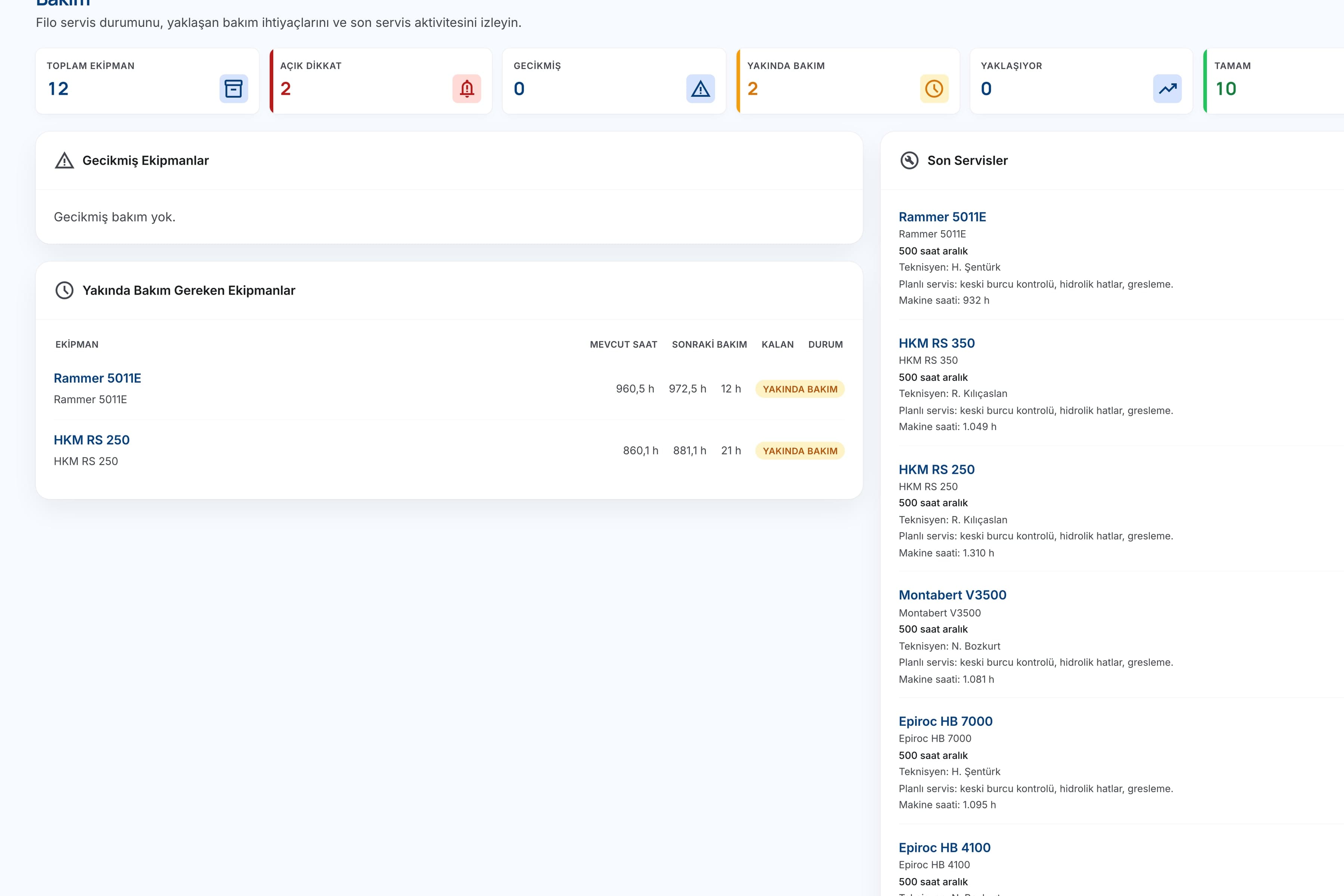Click the KALAN column header
Screen dimensions: 1344x896
pos(778,345)
